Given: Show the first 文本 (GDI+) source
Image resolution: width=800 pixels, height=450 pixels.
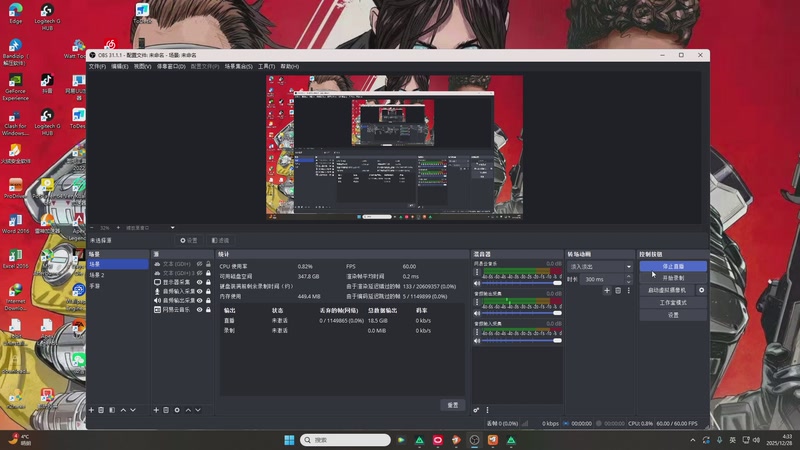Looking at the screenshot, I should click(199, 264).
